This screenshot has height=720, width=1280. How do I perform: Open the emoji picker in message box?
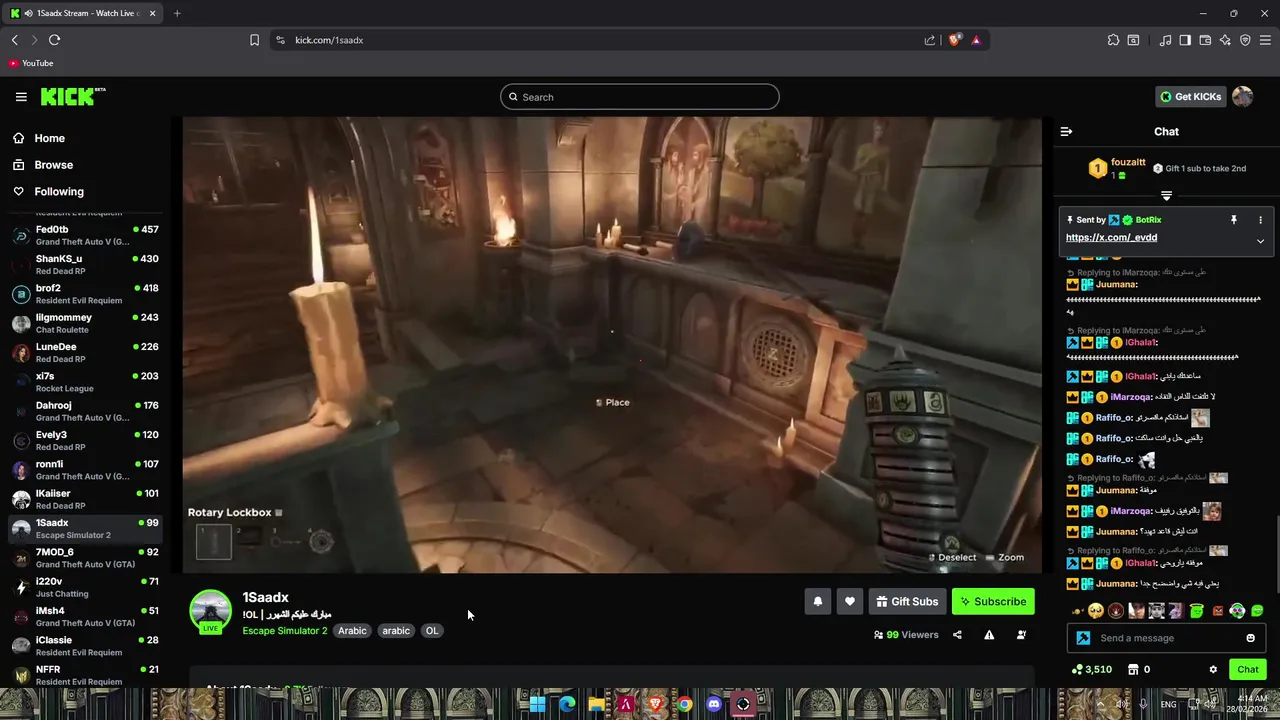pos(1250,638)
